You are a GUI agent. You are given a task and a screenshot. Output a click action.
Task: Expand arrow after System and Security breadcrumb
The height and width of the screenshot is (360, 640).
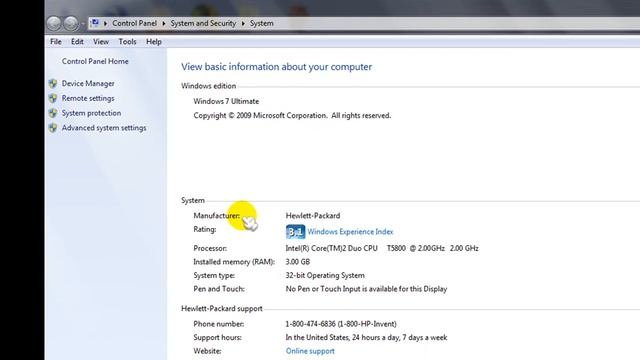(243, 23)
